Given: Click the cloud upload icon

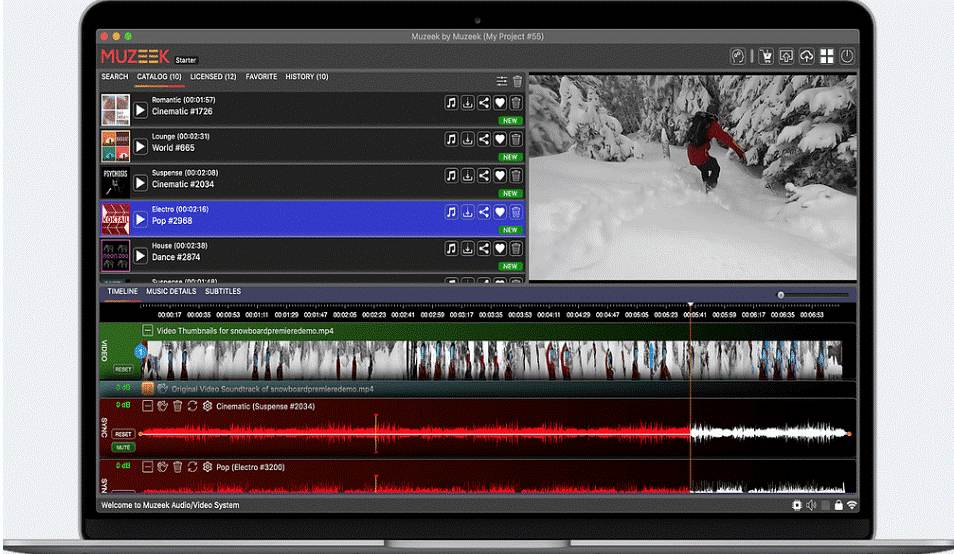Looking at the screenshot, I should coord(806,57).
